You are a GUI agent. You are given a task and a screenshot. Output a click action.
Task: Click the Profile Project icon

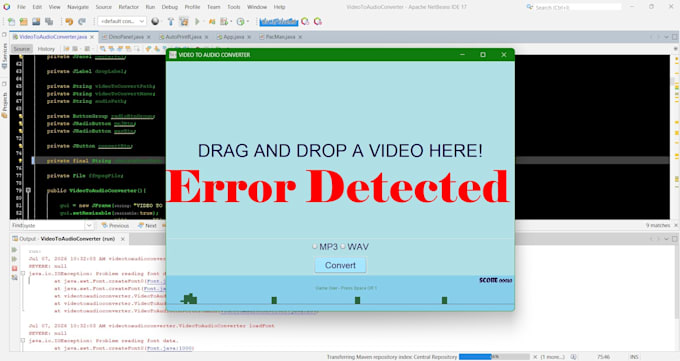point(224,21)
